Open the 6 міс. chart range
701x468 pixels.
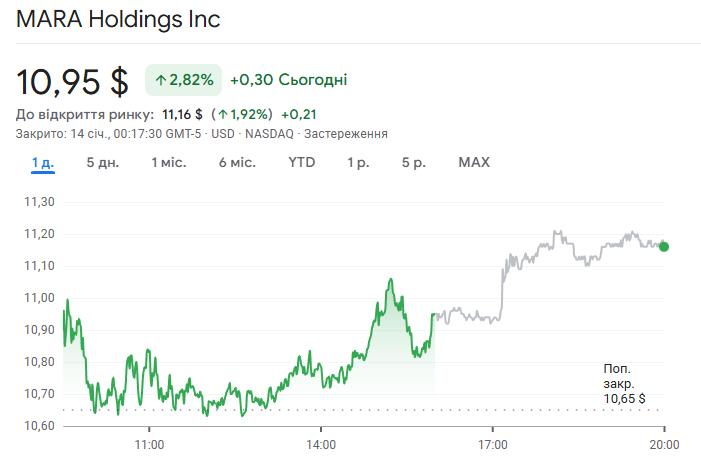point(237,162)
